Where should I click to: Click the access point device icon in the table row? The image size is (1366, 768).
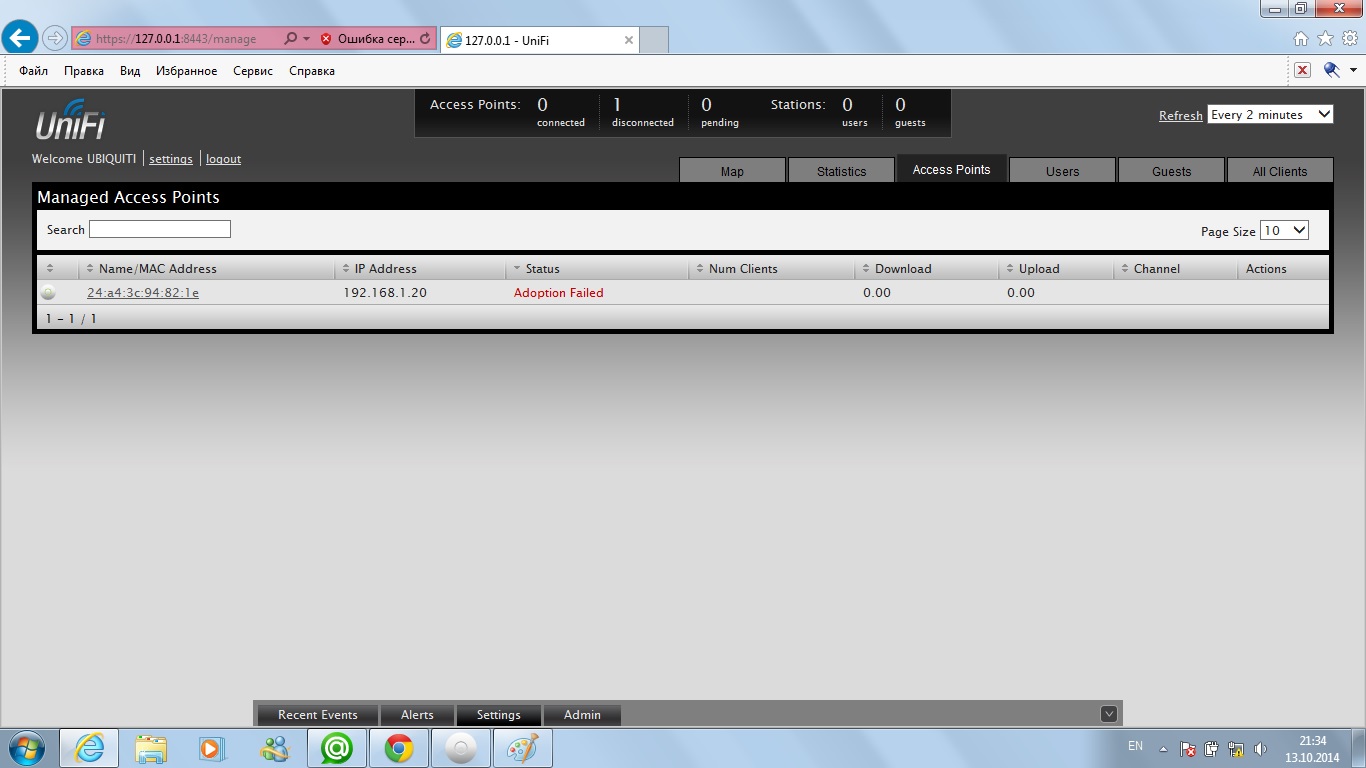[x=47, y=293]
